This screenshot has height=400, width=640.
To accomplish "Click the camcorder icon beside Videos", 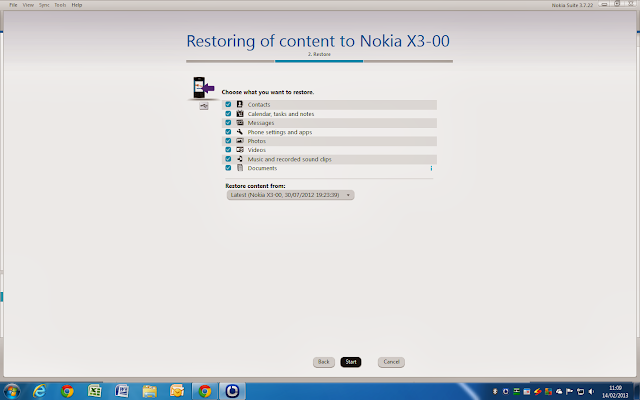I will 240,149.
